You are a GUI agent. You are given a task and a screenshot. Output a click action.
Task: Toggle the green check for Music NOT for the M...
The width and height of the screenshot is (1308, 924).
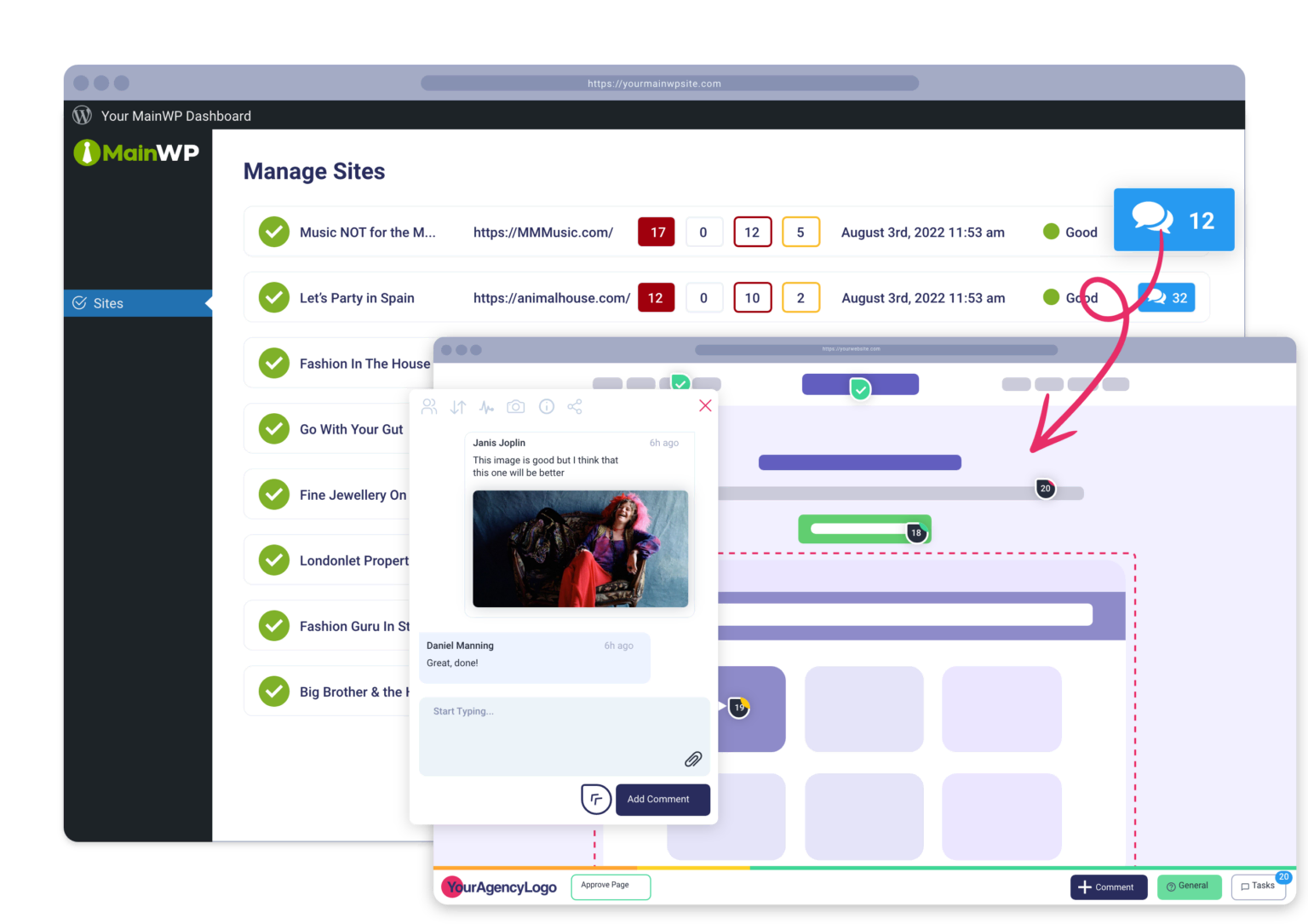pos(274,232)
